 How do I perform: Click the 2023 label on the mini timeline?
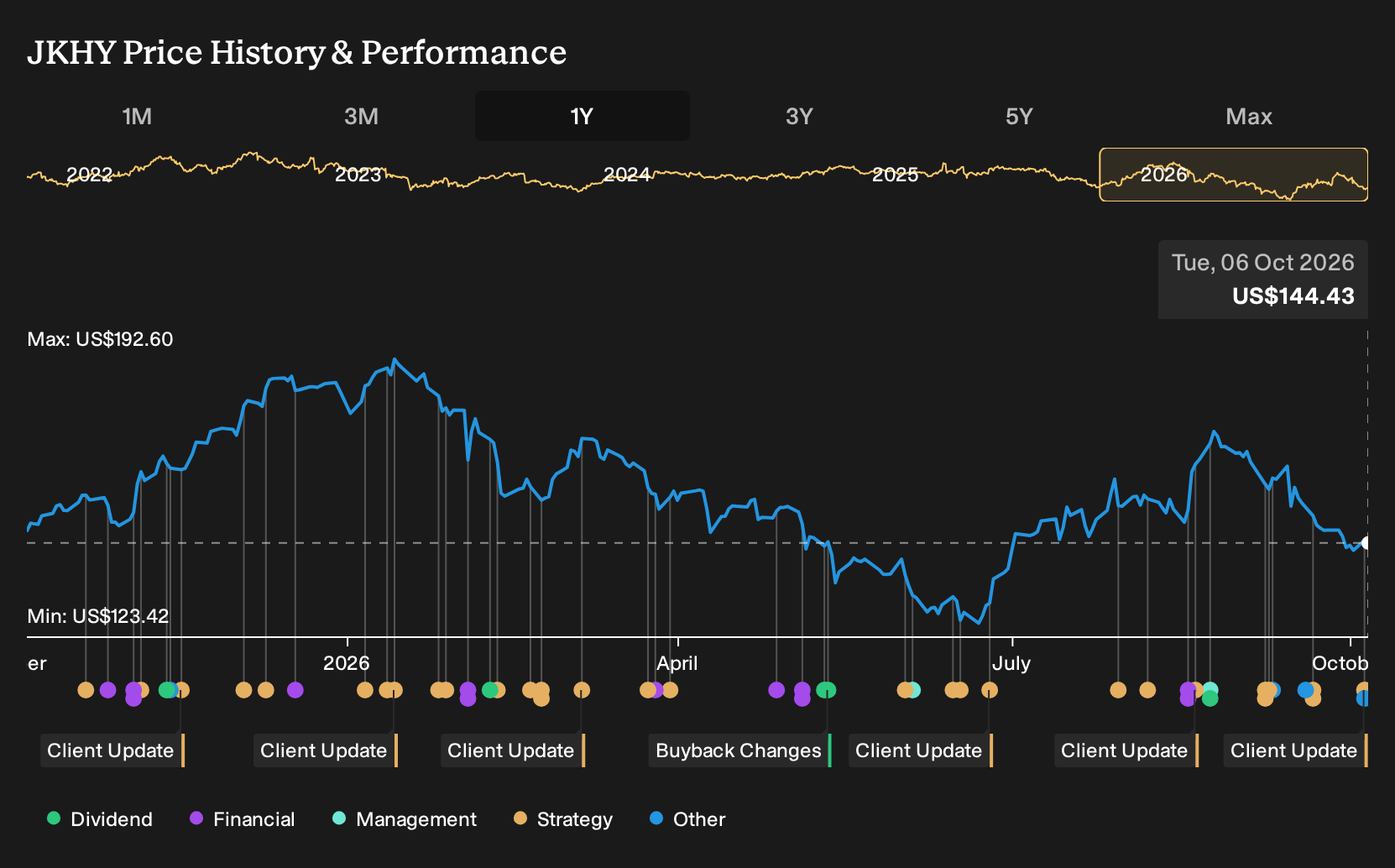pos(358,175)
